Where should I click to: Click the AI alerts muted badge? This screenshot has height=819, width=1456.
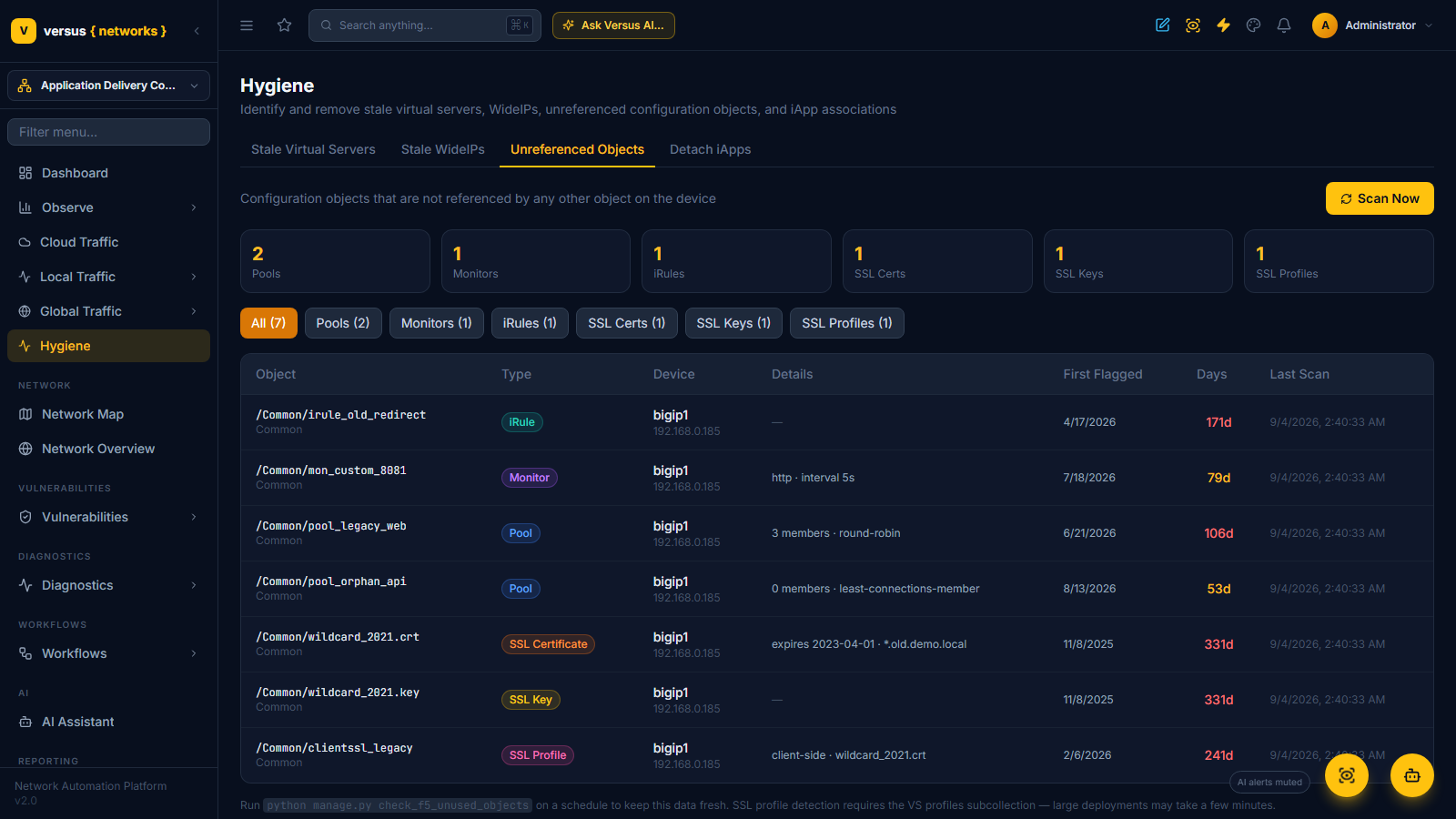pos(1269,783)
